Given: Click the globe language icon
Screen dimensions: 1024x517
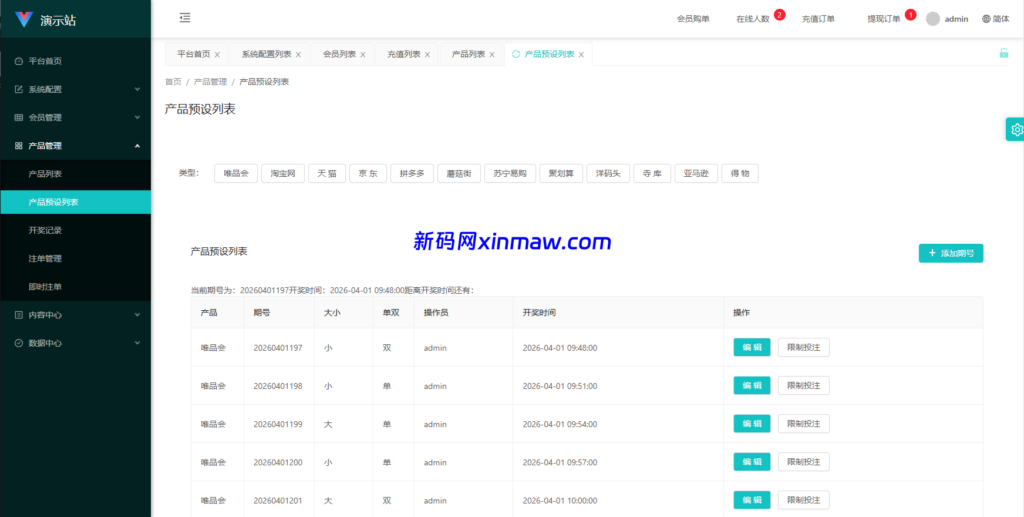Looking at the screenshot, I should coord(986,19).
